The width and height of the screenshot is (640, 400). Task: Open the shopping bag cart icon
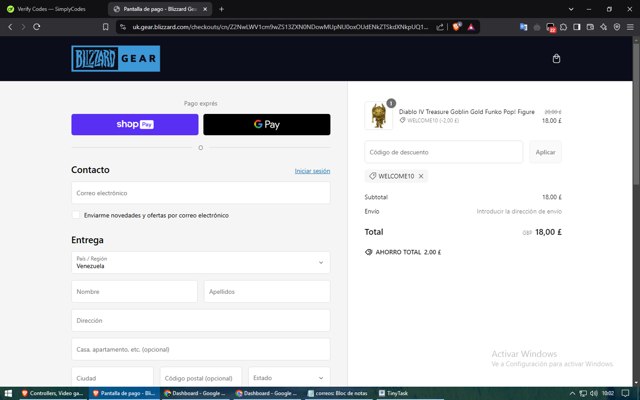556,59
